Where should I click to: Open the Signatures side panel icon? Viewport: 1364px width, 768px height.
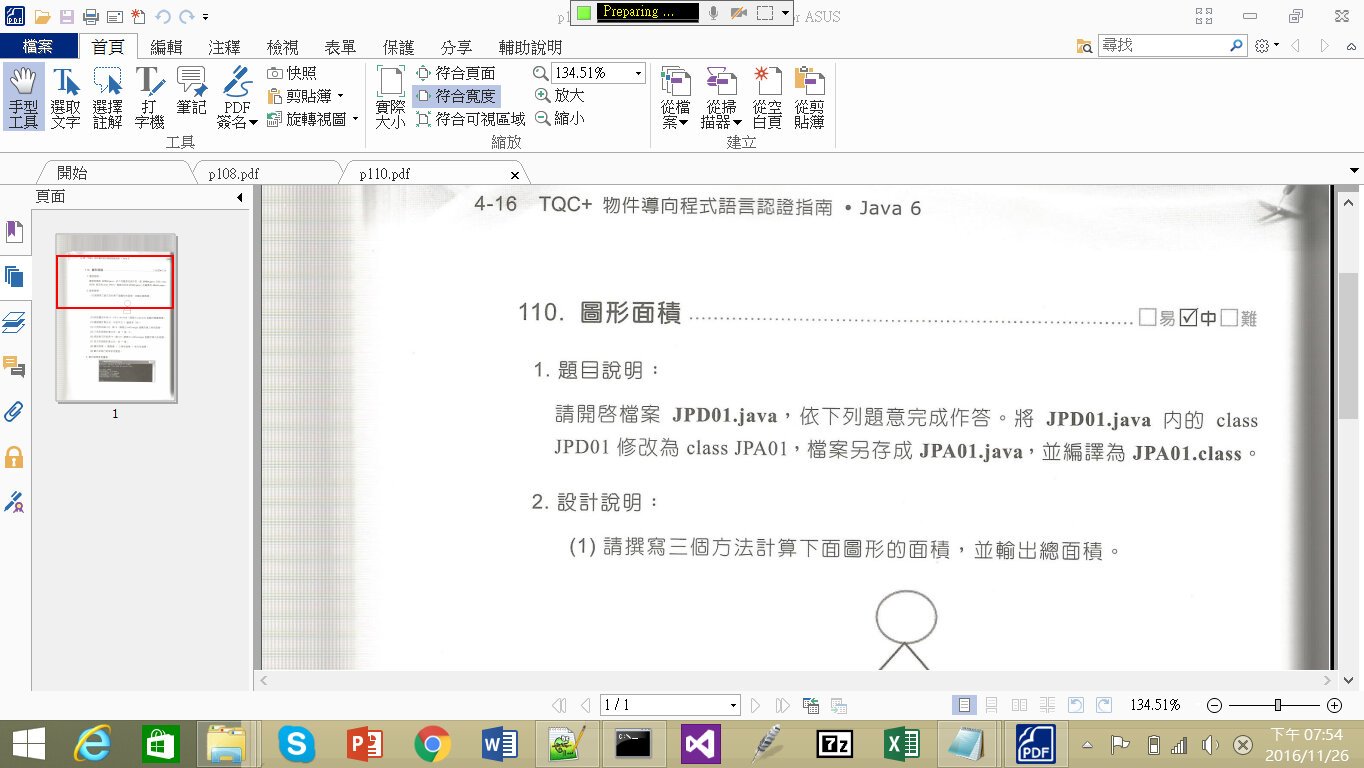point(14,501)
